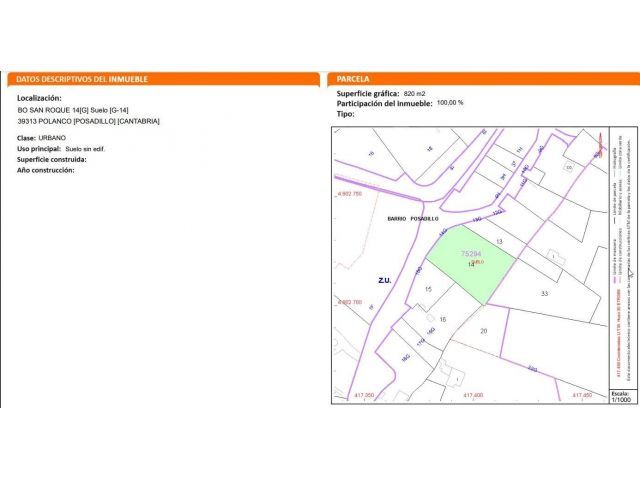The width and height of the screenshot is (640, 480).
Task: Click the 'Tipo:' label
Action: pyautogui.click(x=346, y=114)
